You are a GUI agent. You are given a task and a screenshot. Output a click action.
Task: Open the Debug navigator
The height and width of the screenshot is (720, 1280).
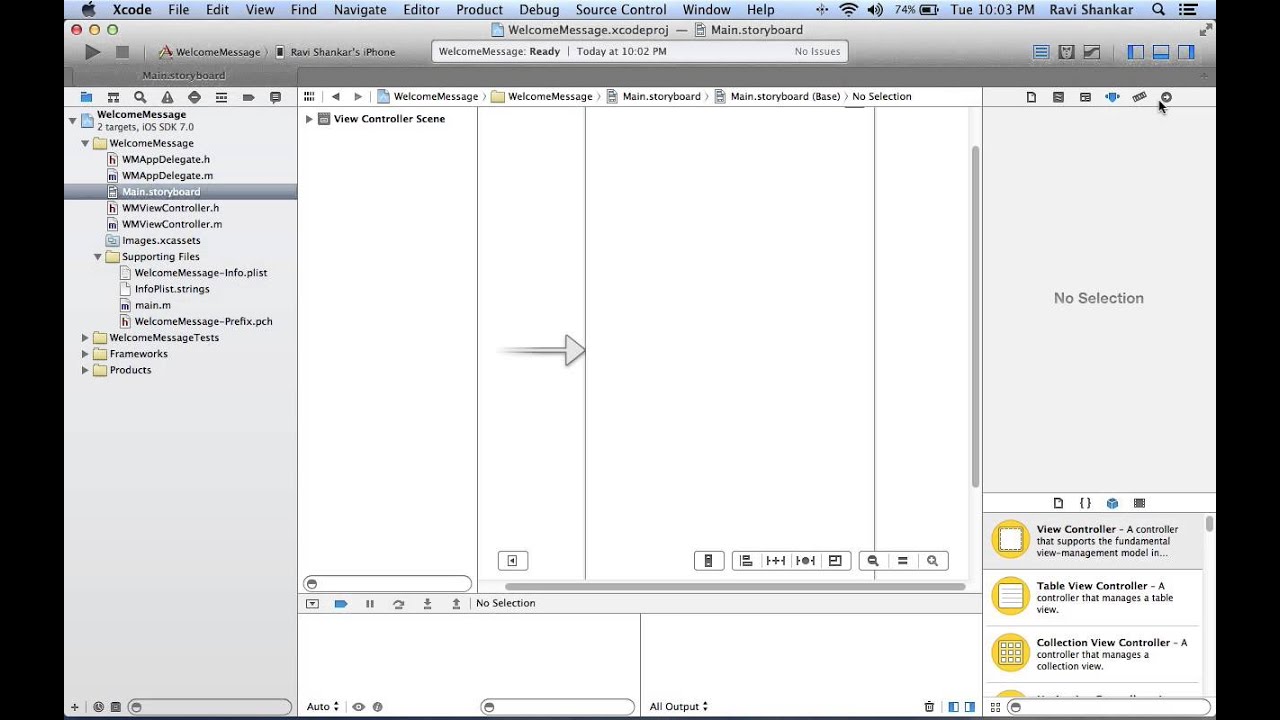pos(221,97)
